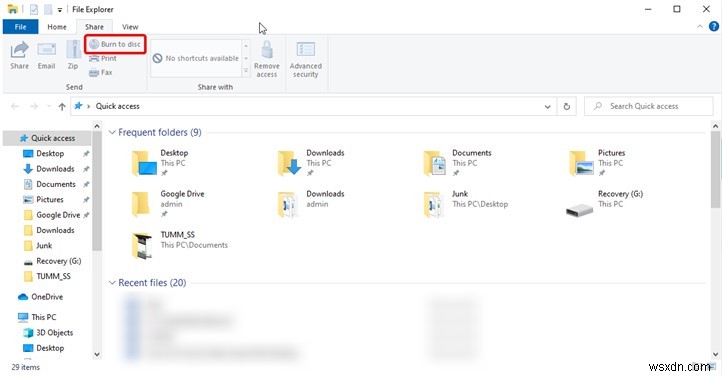Viewport: 722px width, 377px height.
Task: Click the Search Quick access box
Action: click(649, 106)
